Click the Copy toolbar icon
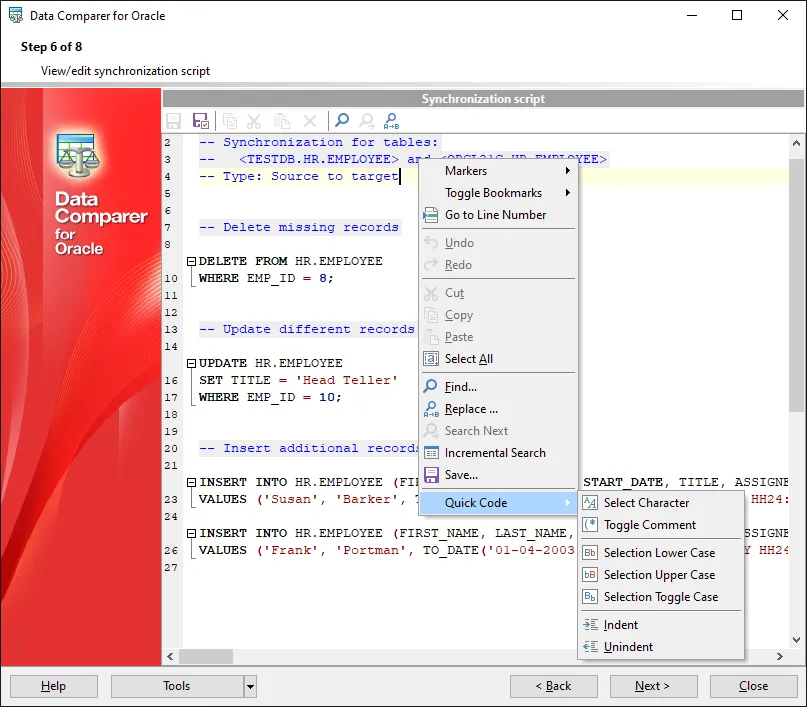Viewport: 807px width, 707px height. (230, 121)
